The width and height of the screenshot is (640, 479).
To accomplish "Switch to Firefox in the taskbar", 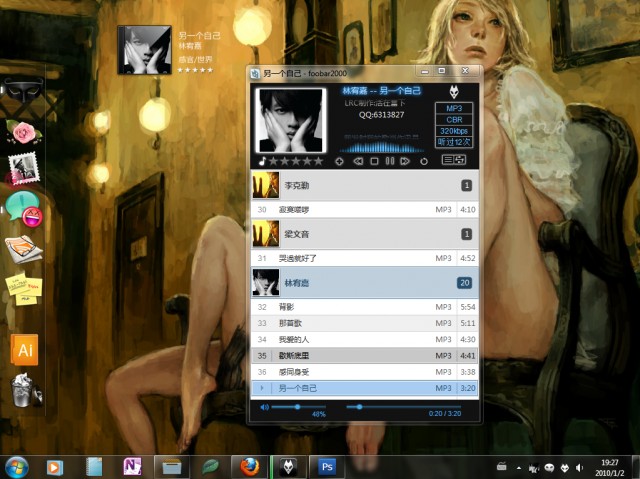I will pyautogui.click(x=249, y=467).
